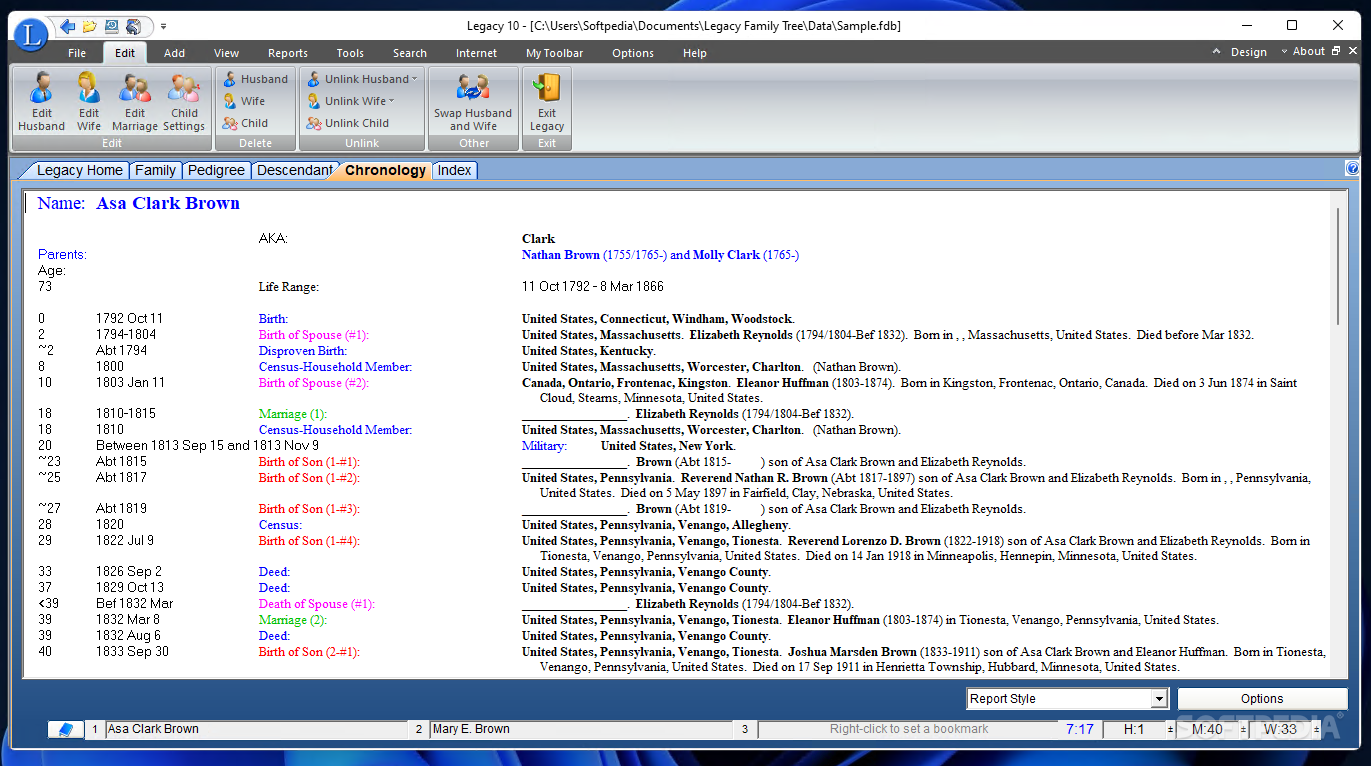Select bookmark 1 Asa Clark Brown
1371x766 pixels.
pyautogui.click(x=256, y=730)
